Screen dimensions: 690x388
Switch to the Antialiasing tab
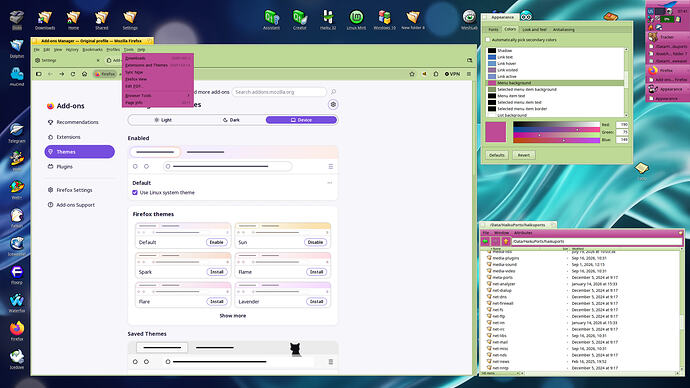coord(564,29)
